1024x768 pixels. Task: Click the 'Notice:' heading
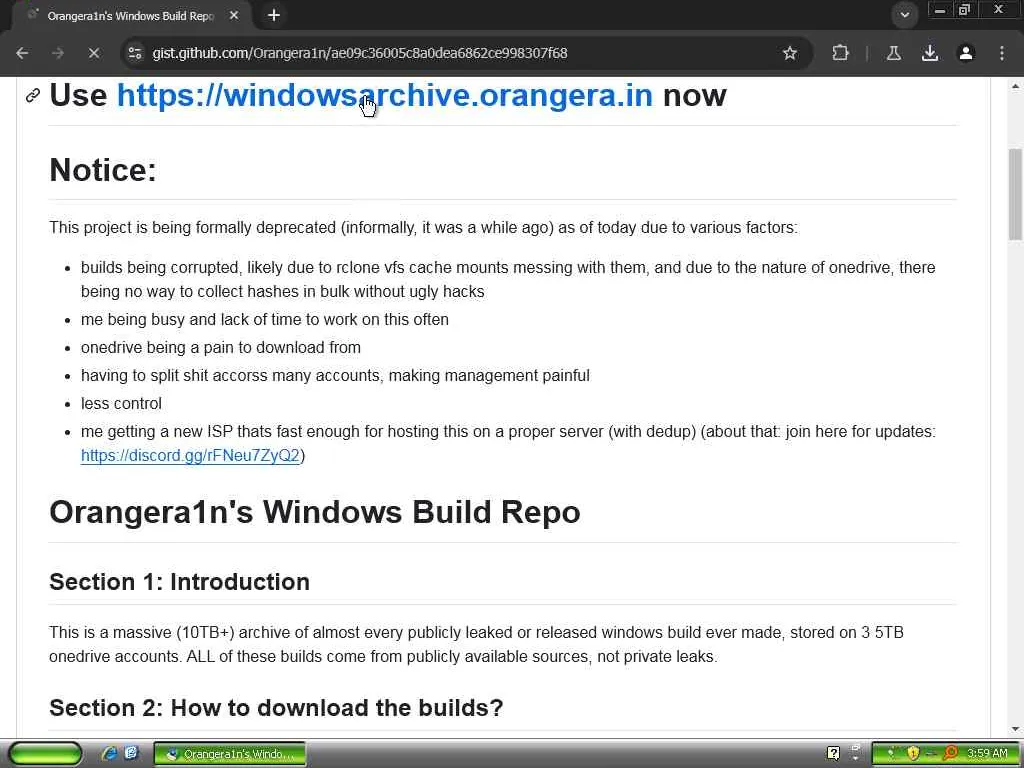pyautogui.click(x=103, y=170)
